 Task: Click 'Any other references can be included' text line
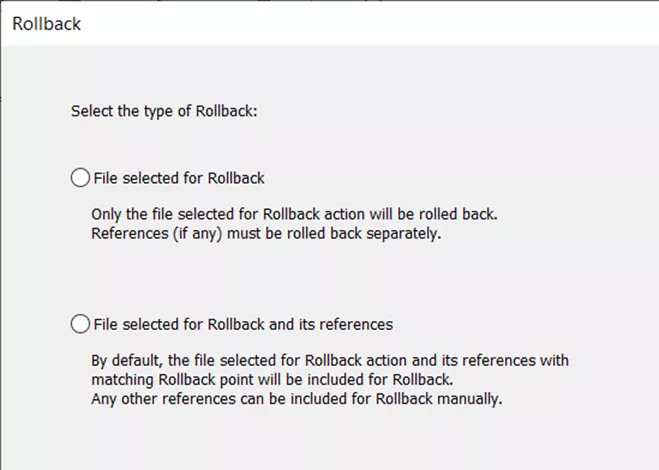[297, 399]
